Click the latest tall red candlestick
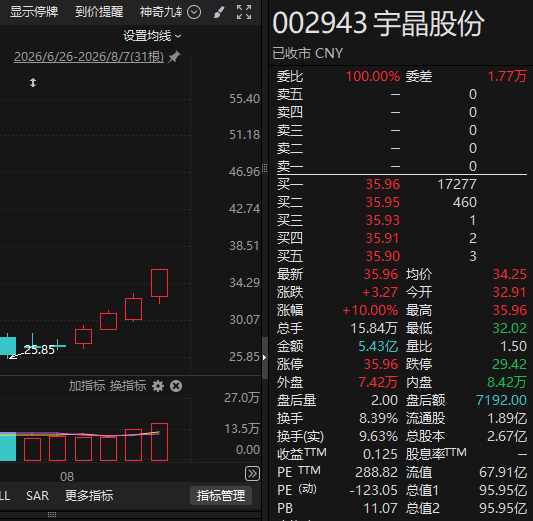The width and height of the screenshot is (533, 521). pos(159,285)
